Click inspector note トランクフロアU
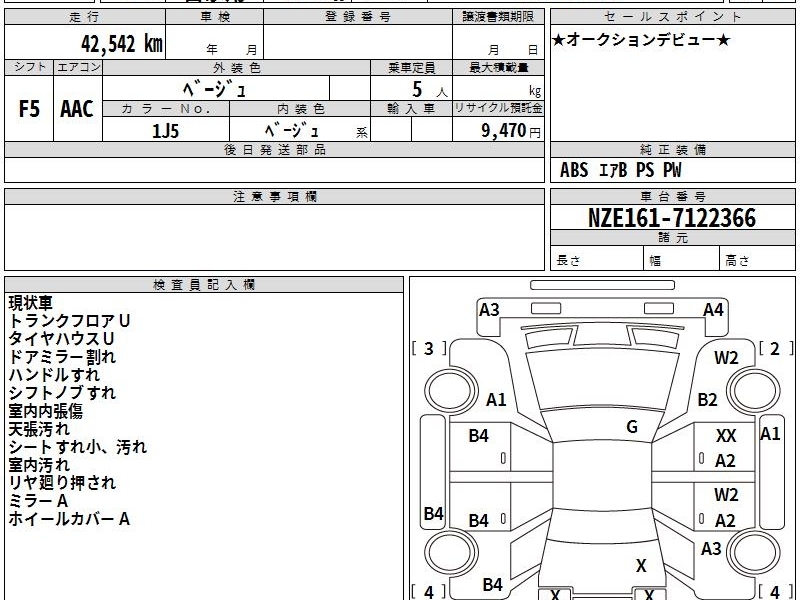Screen dimensions: 800x600 pyautogui.click(x=69, y=321)
